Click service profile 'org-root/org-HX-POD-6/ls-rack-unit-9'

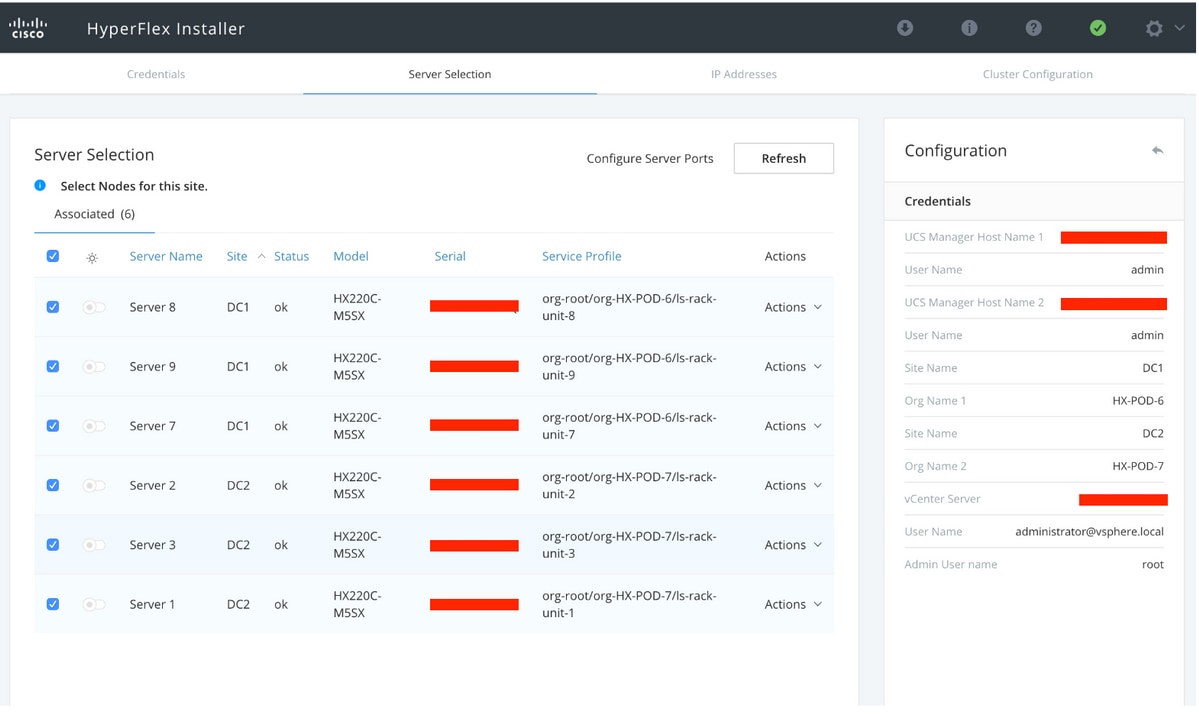tap(629, 366)
